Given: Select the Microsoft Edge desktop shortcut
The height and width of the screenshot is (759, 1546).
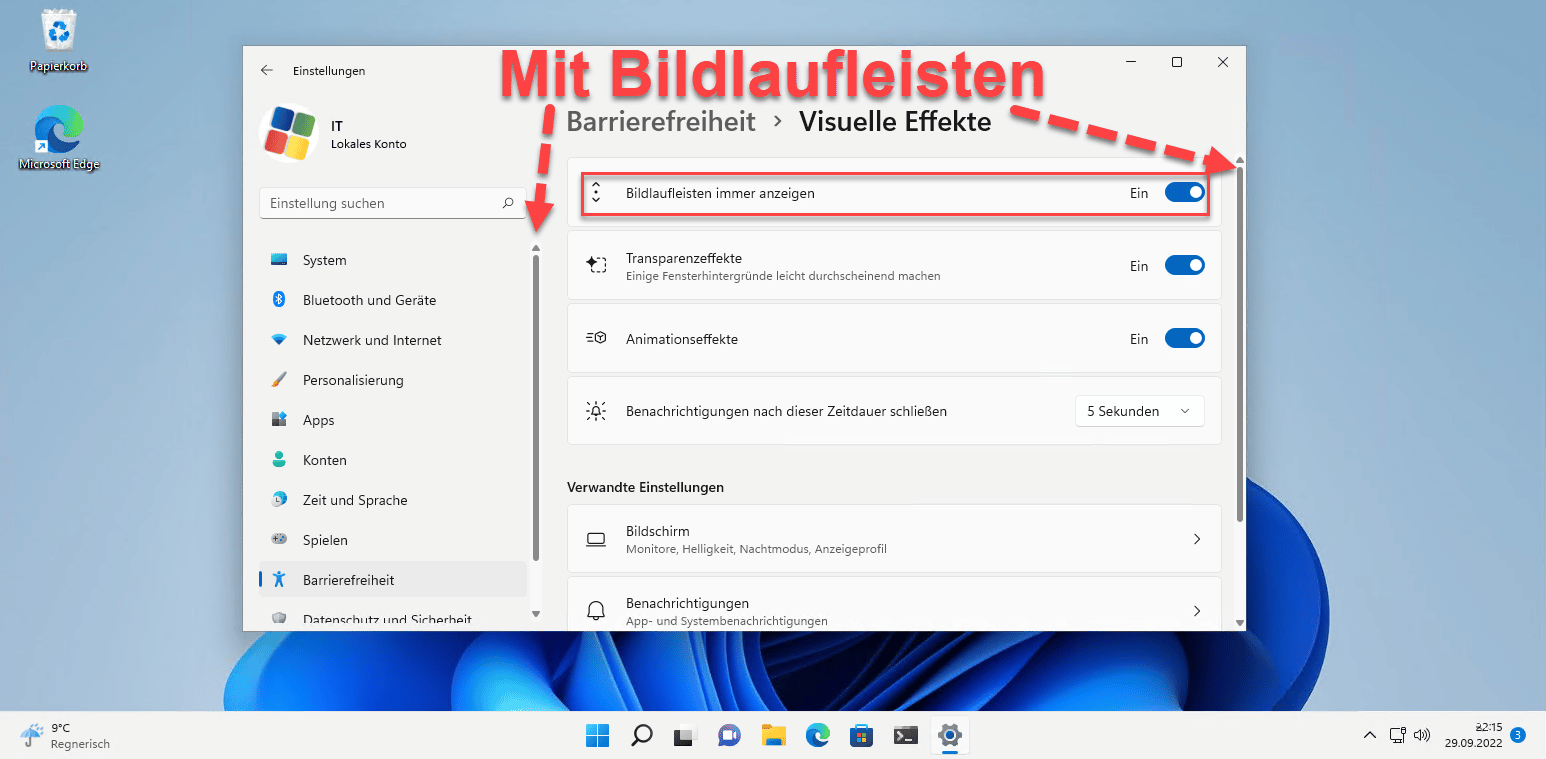Looking at the screenshot, I should (60, 139).
